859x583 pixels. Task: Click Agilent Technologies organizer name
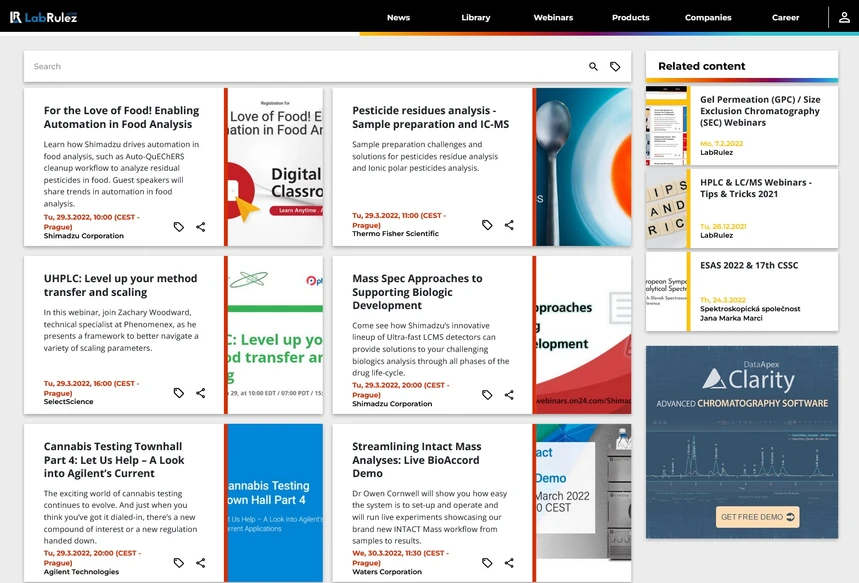(x=81, y=572)
